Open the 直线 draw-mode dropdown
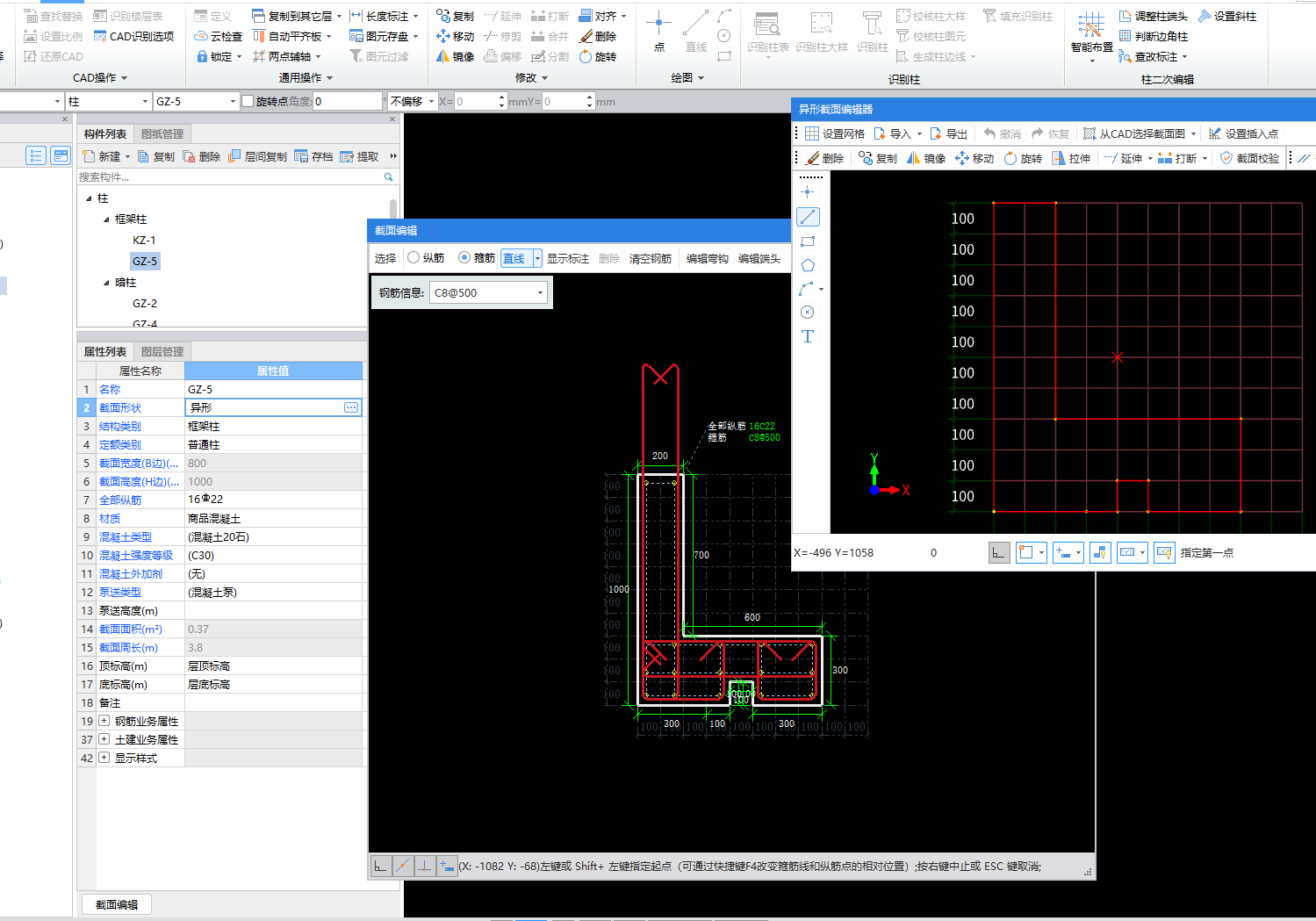 [x=537, y=259]
